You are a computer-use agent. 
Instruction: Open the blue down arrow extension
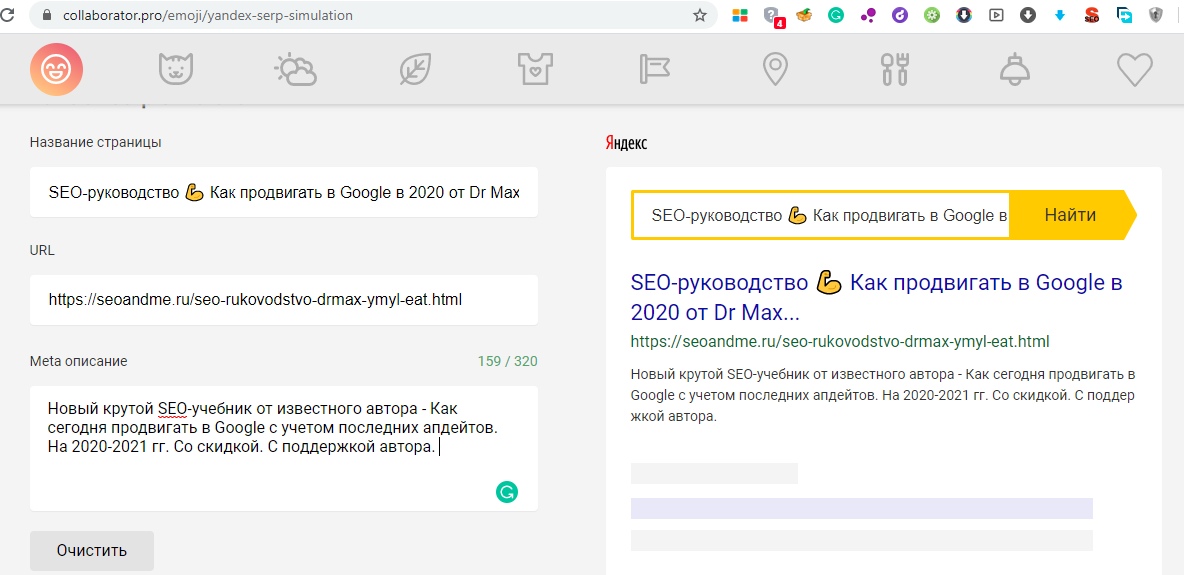(1059, 15)
